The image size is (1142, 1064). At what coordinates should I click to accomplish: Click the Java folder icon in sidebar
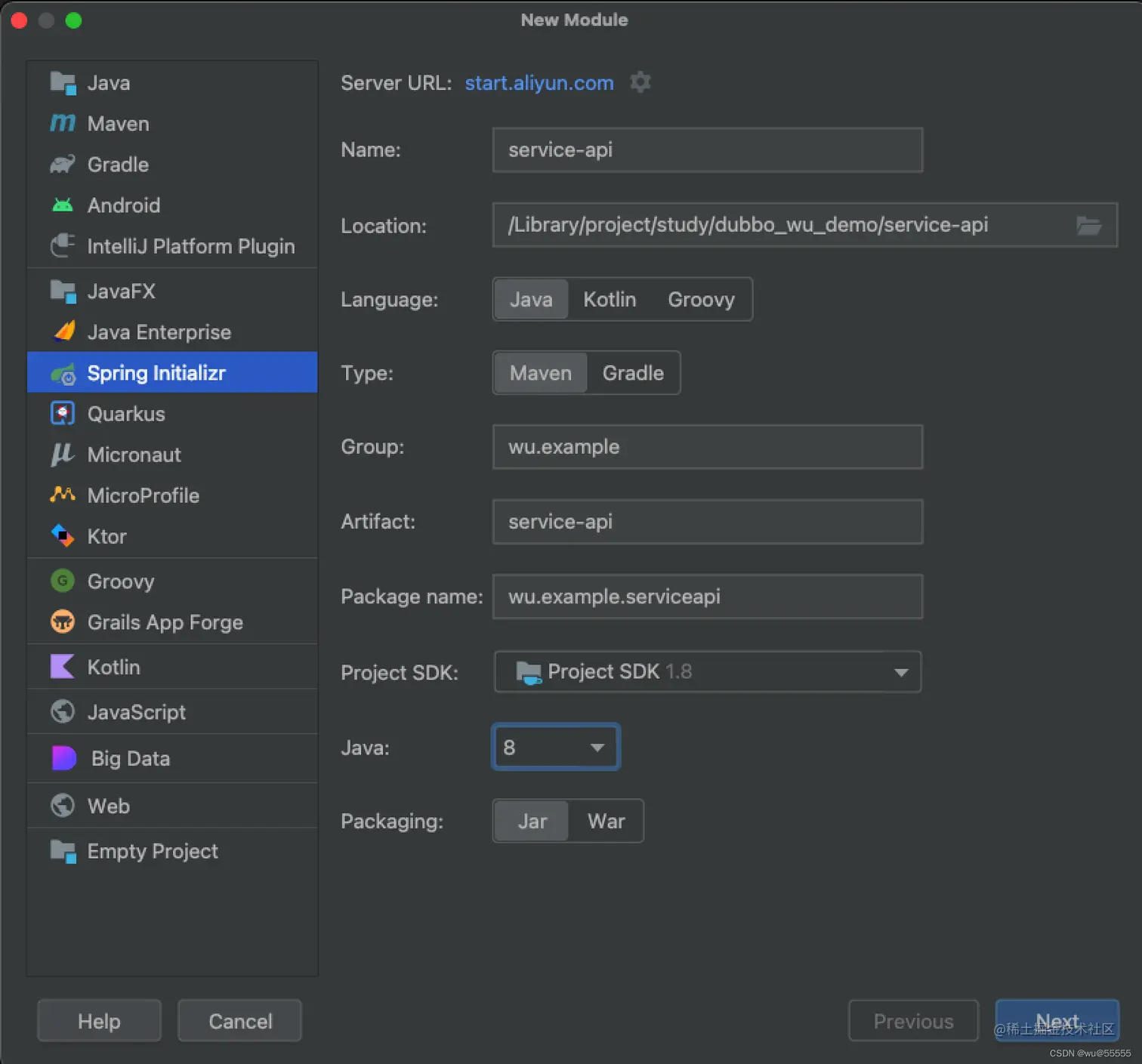click(63, 83)
